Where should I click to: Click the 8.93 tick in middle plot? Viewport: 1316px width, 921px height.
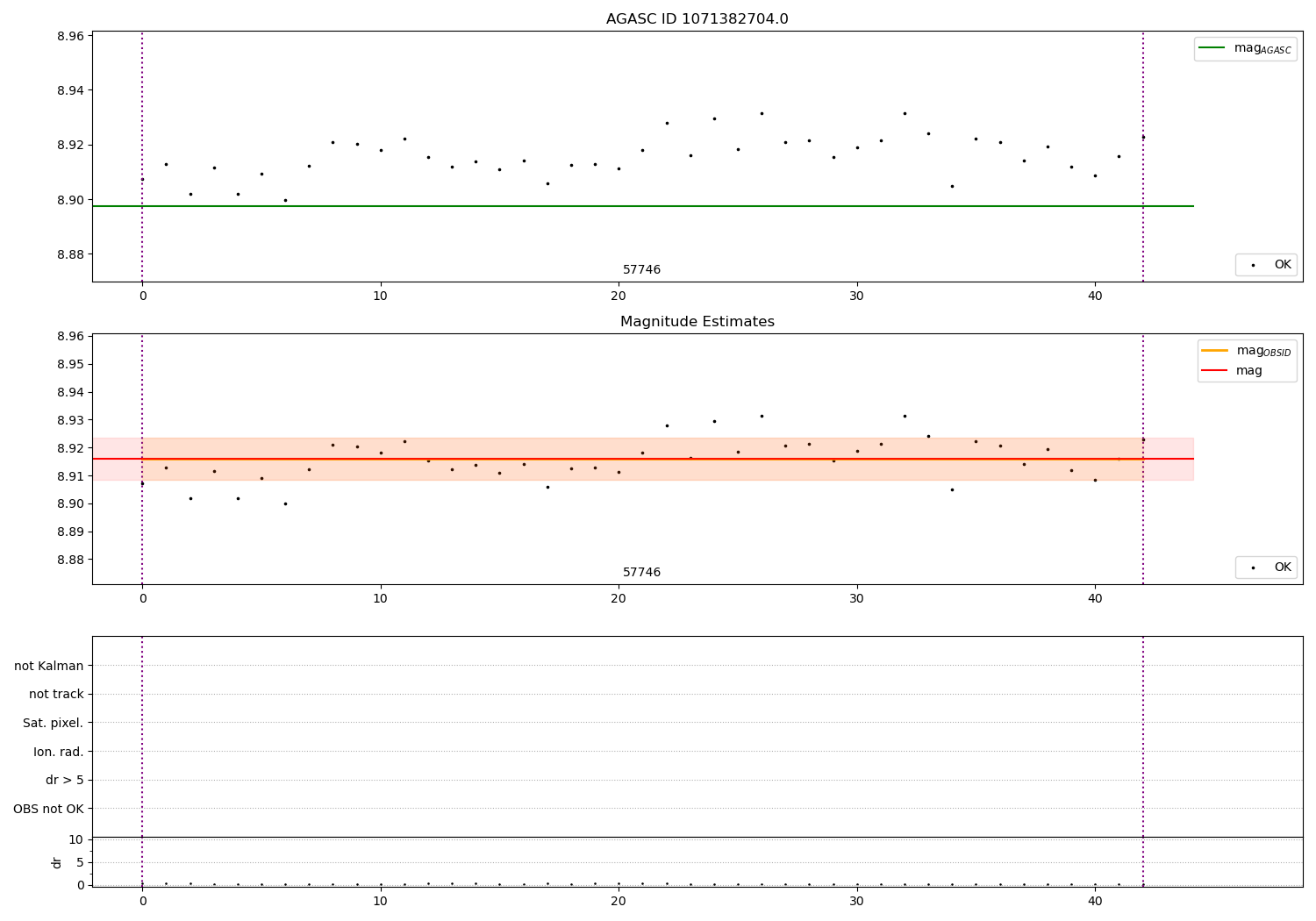(x=70, y=420)
